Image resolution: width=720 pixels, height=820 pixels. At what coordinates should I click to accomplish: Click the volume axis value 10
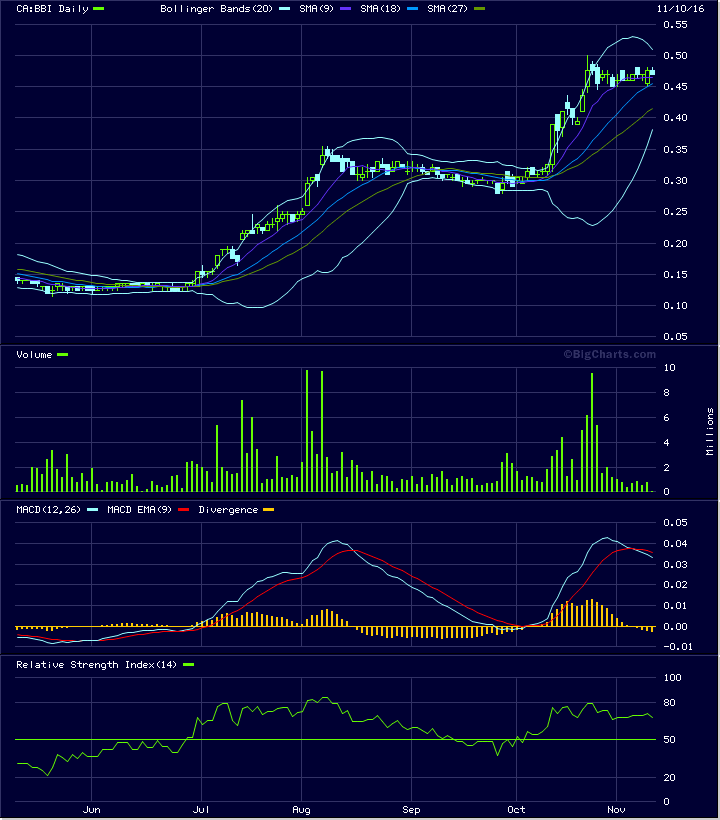point(669,368)
